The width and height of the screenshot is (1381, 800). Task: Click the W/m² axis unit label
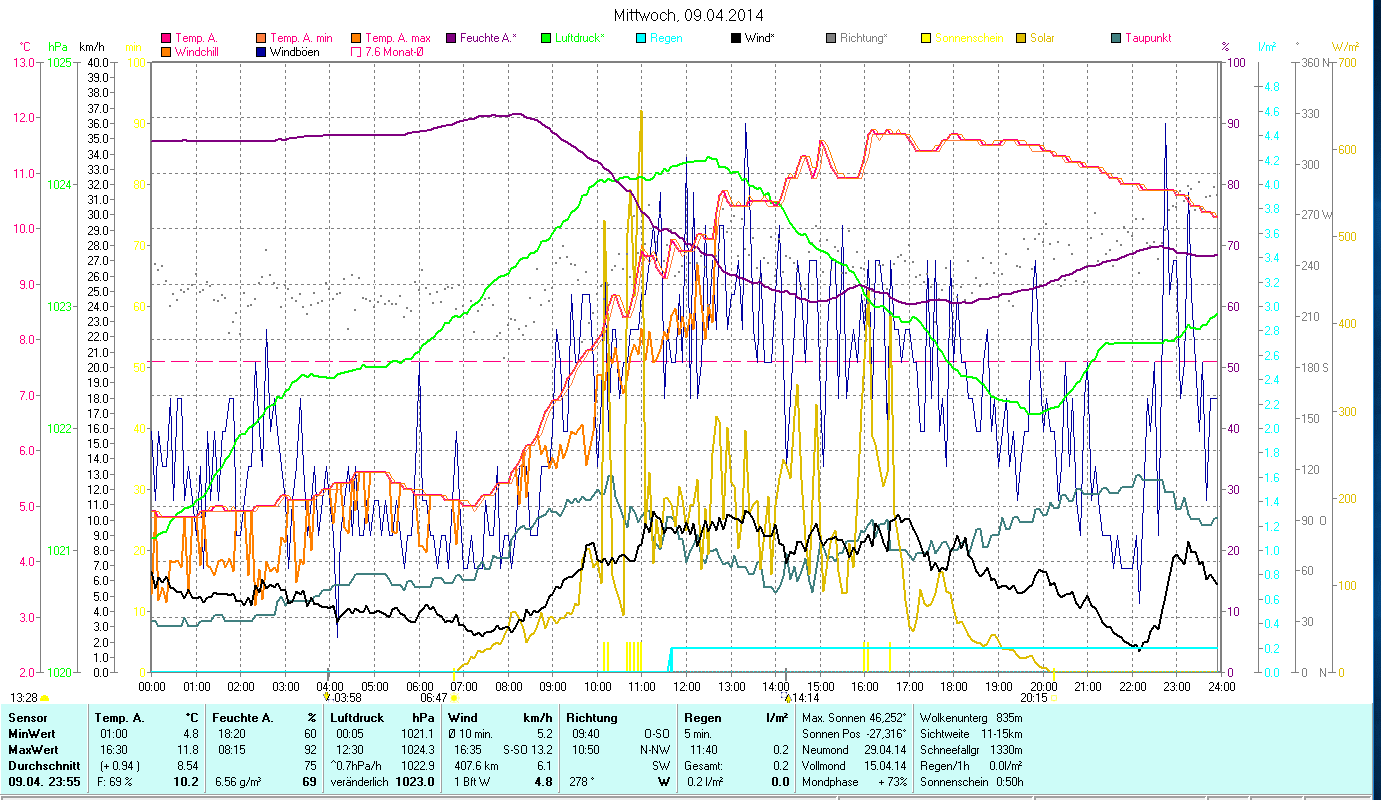pos(1346,46)
